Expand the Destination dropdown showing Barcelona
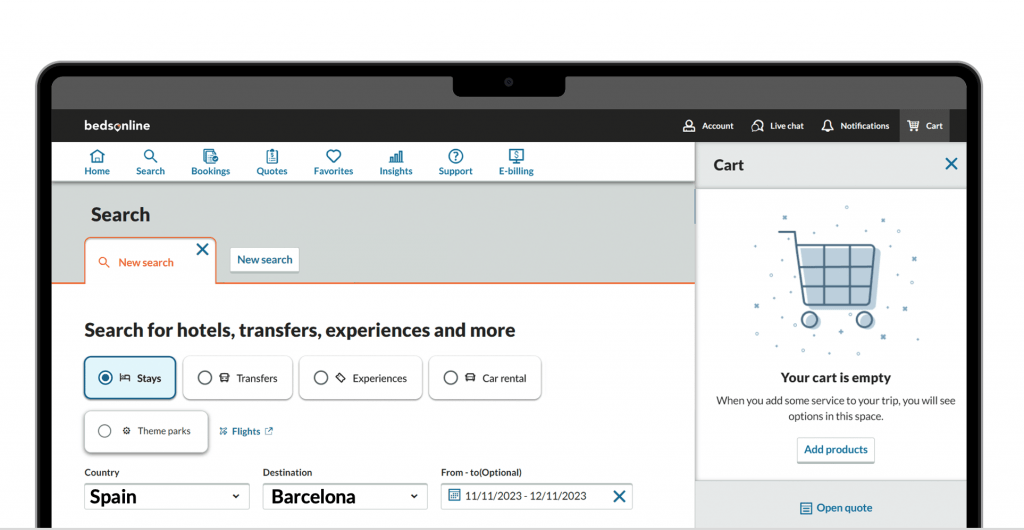The width and height of the screenshot is (1024, 530). (x=345, y=497)
